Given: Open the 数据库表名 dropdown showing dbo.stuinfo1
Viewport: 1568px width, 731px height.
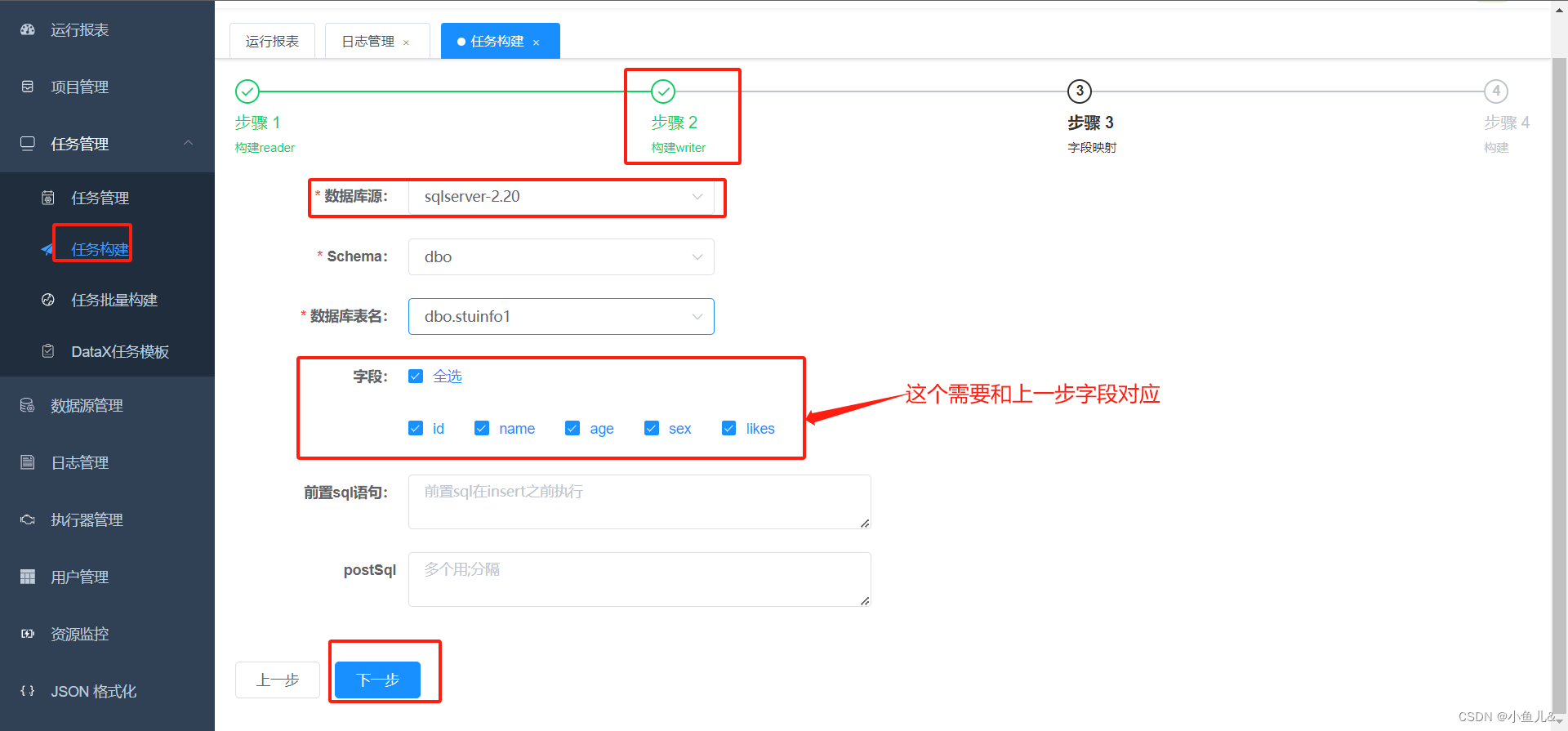Looking at the screenshot, I should pos(561,316).
